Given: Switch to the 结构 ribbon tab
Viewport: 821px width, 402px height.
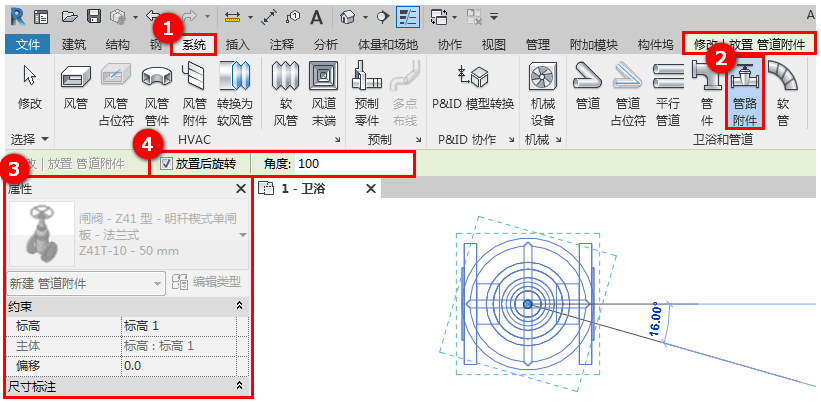Looking at the screenshot, I should pos(117,44).
